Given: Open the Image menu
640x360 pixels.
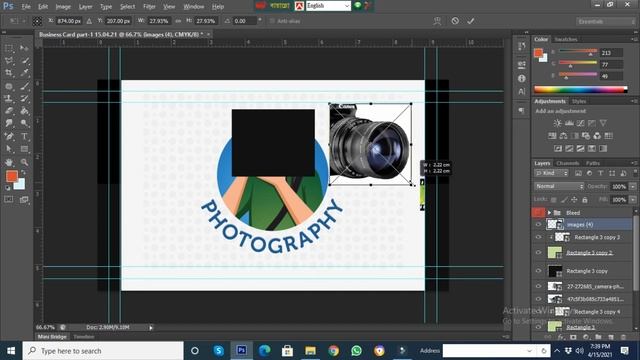Looking at the screenshot, I should 63,7.
